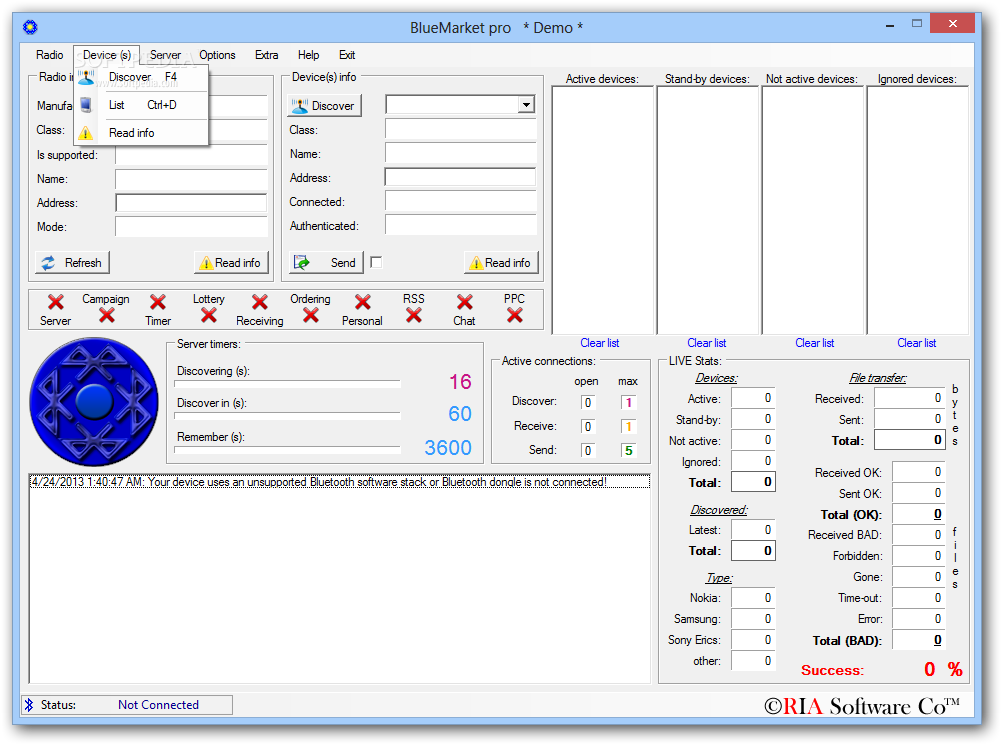Open the Radio menu
This screenshot has width=1002, height=745.
pyautogui.click(x=49, y=55)
